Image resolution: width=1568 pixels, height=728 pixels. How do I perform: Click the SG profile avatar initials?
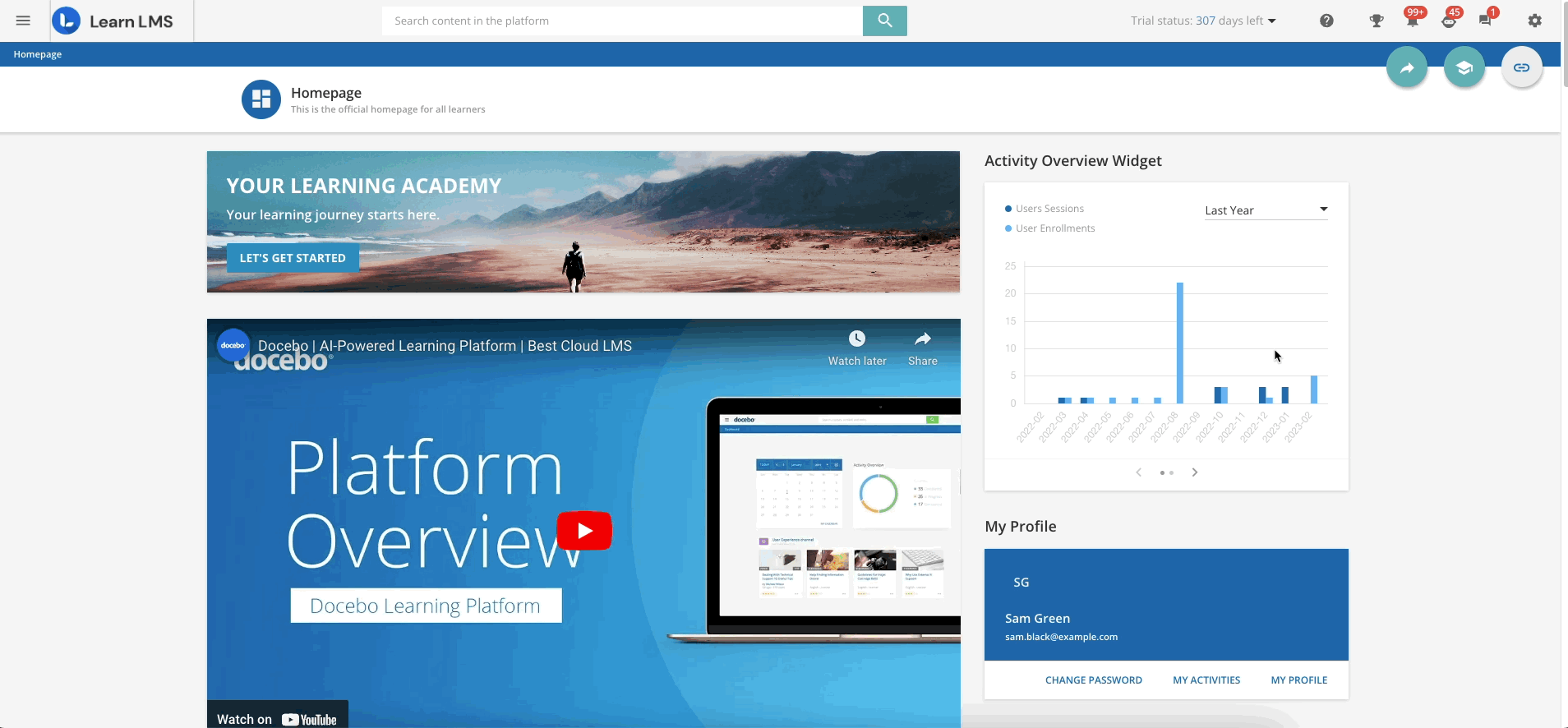(1022, 583)
